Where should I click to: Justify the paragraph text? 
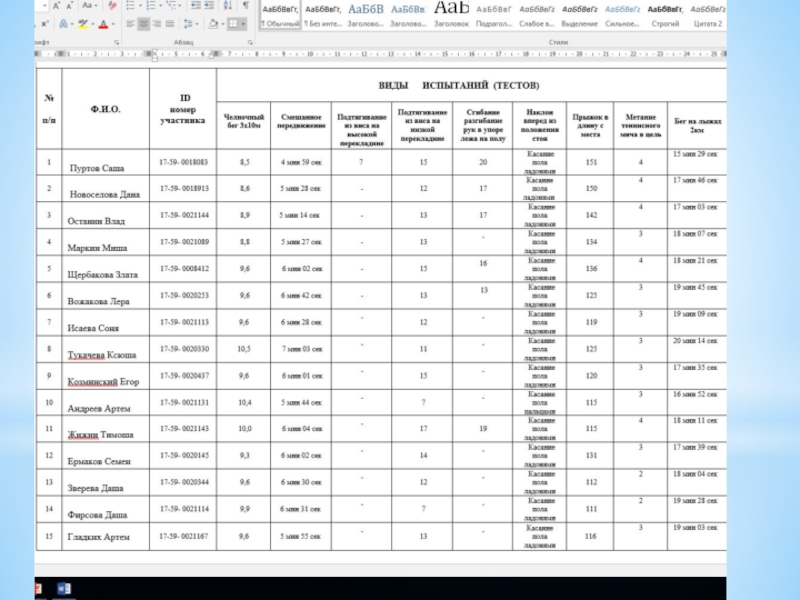[x=170, y=23]
